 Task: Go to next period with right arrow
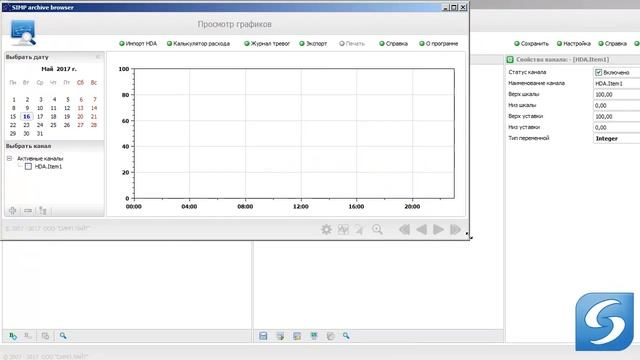tap(438, 229)
